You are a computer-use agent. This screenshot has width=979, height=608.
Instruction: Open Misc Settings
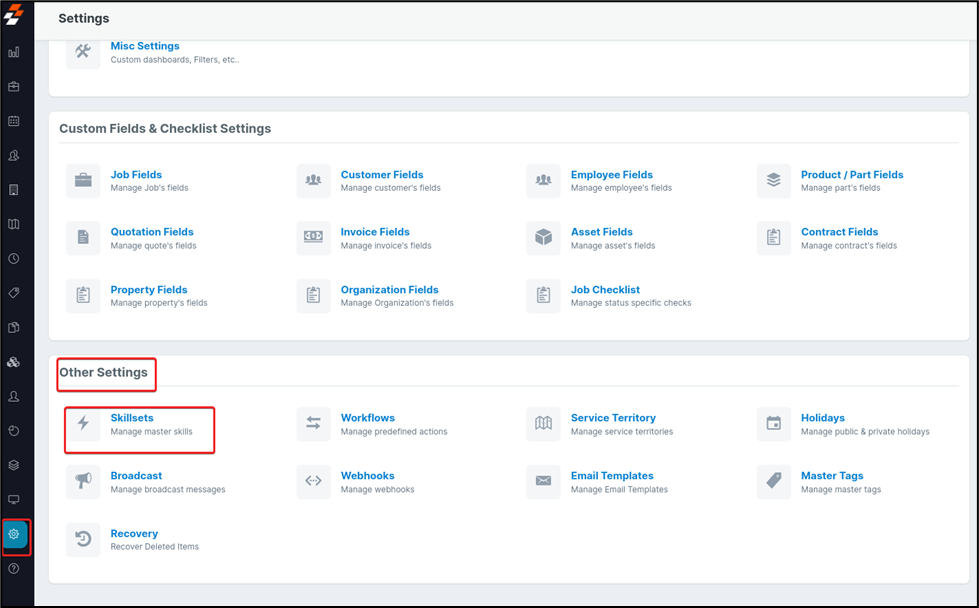[x=145, y=46]
